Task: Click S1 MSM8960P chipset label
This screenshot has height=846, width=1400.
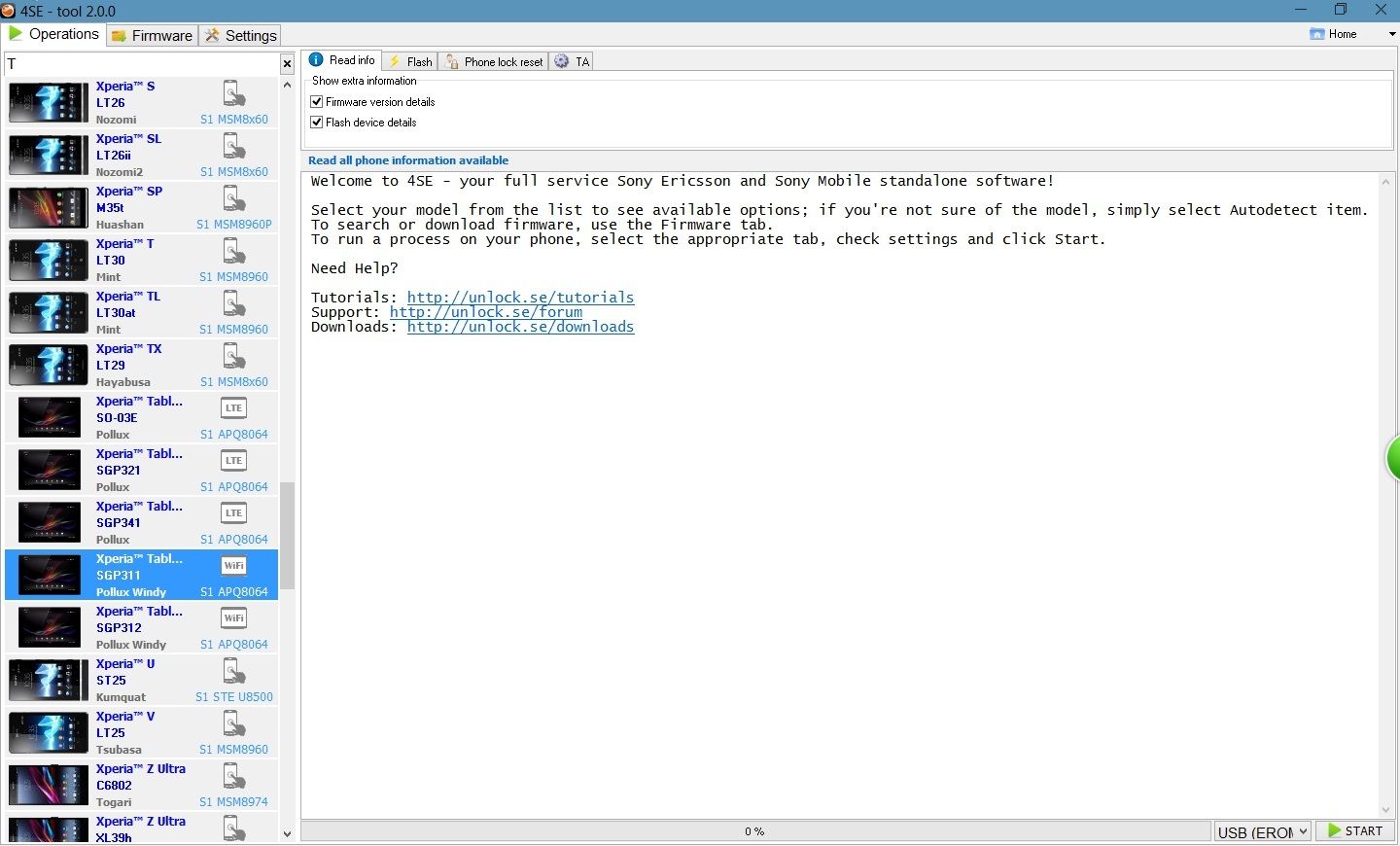Action: coord(234,225)
